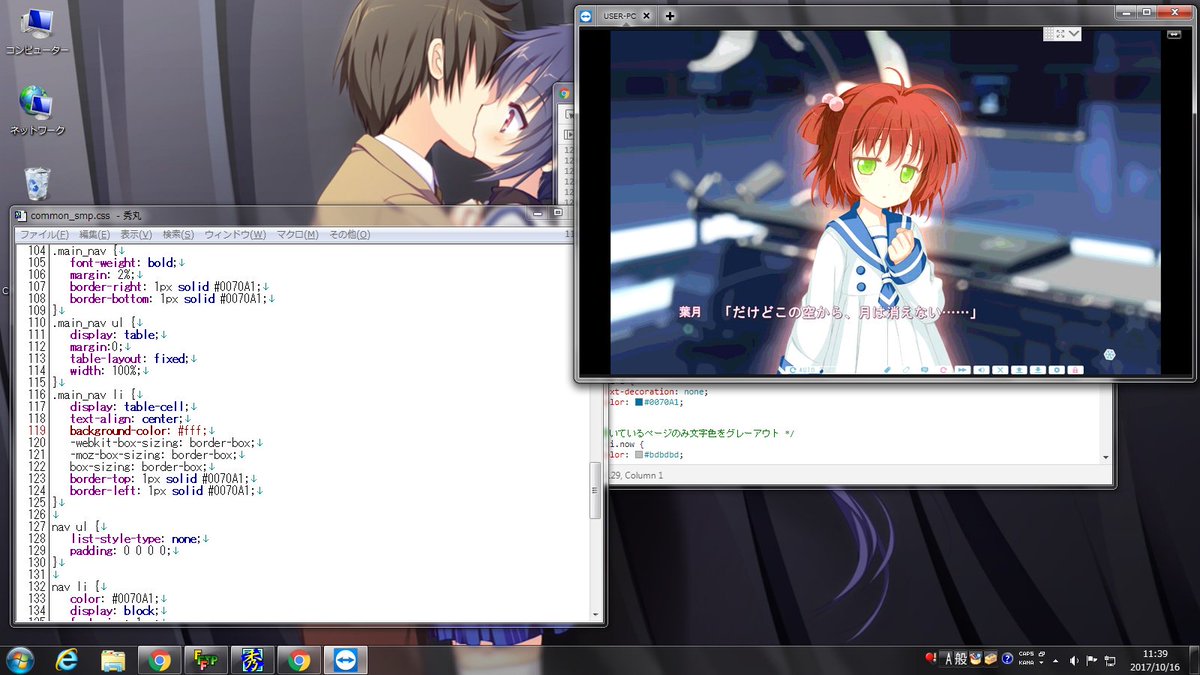Click the game's save upload-arrow button
The image size is (1200, 675).
[1019, 370]
